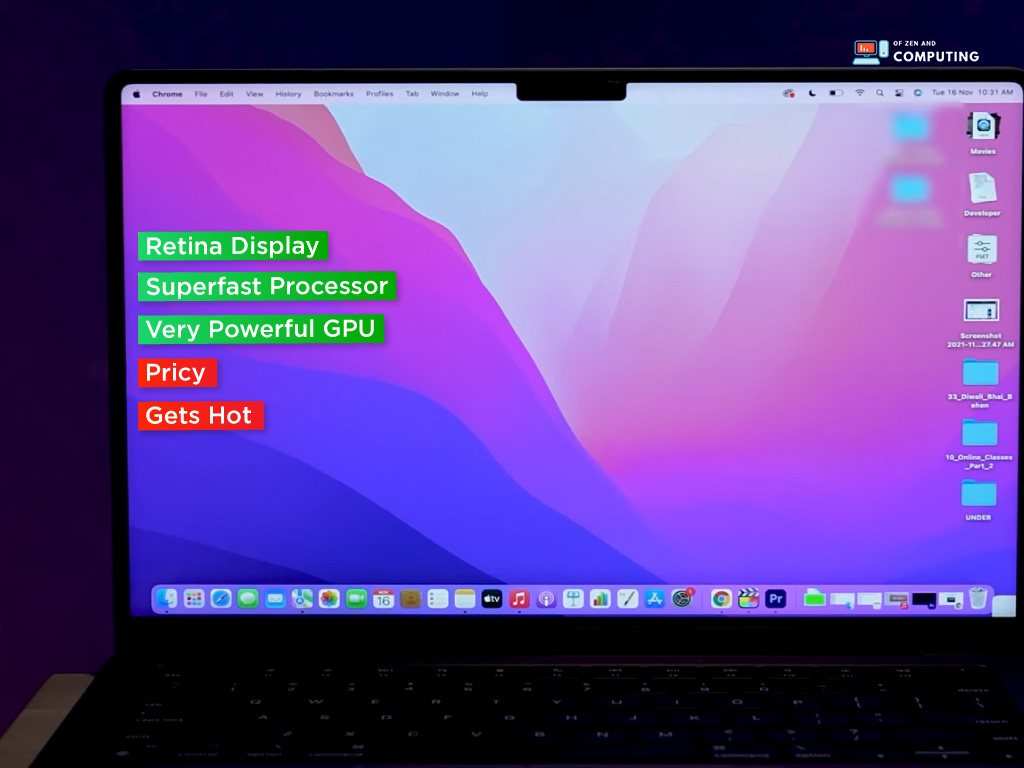Launch Reminders from the dock
This screenshot has height=768, width=1024.
pos(438,598)
